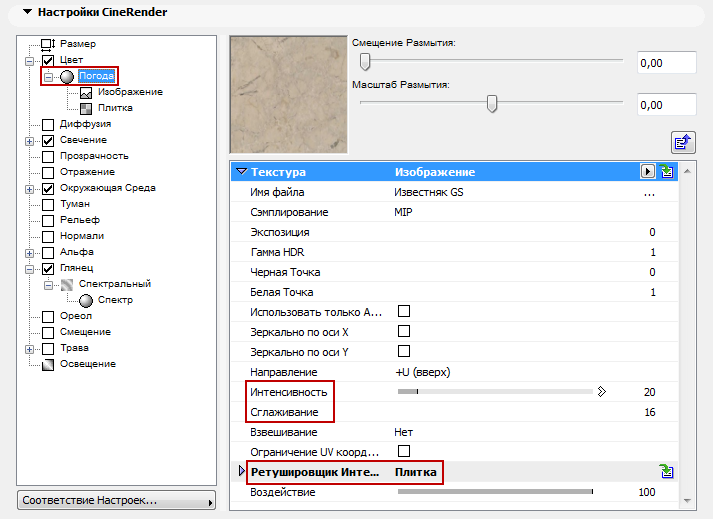Select Плитка in the channel tree
Screen dimensions: 713x519
115,108
